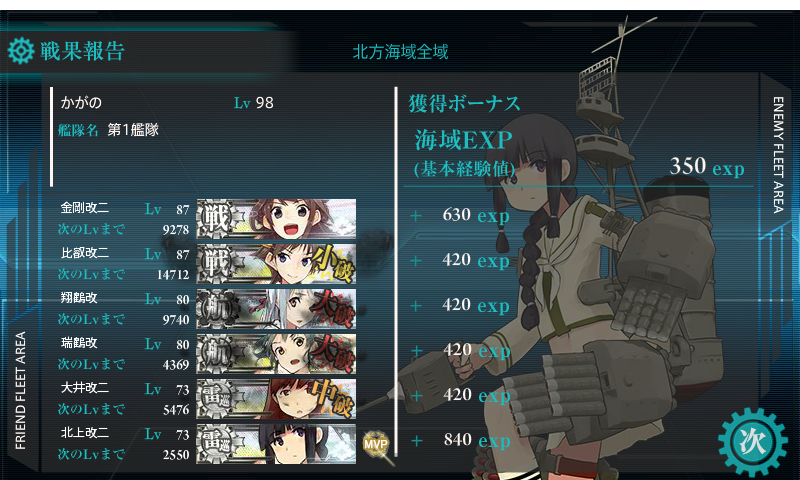Click the 次 gear button to proceed

pyautogui.click(x=753, y=442)
